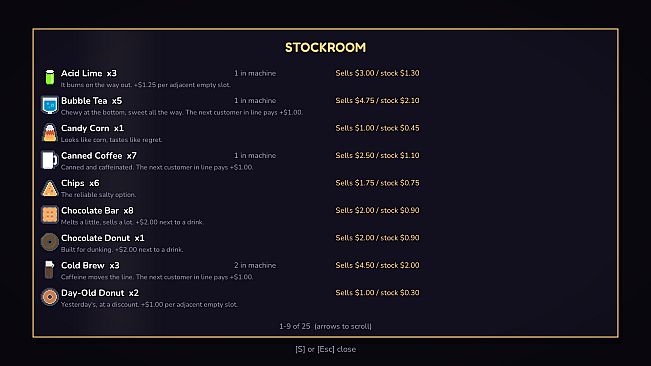The height and width of the screenshot is (366, 651).
Task: Click the STOCKROOM title heading
Action: point(326,48)
